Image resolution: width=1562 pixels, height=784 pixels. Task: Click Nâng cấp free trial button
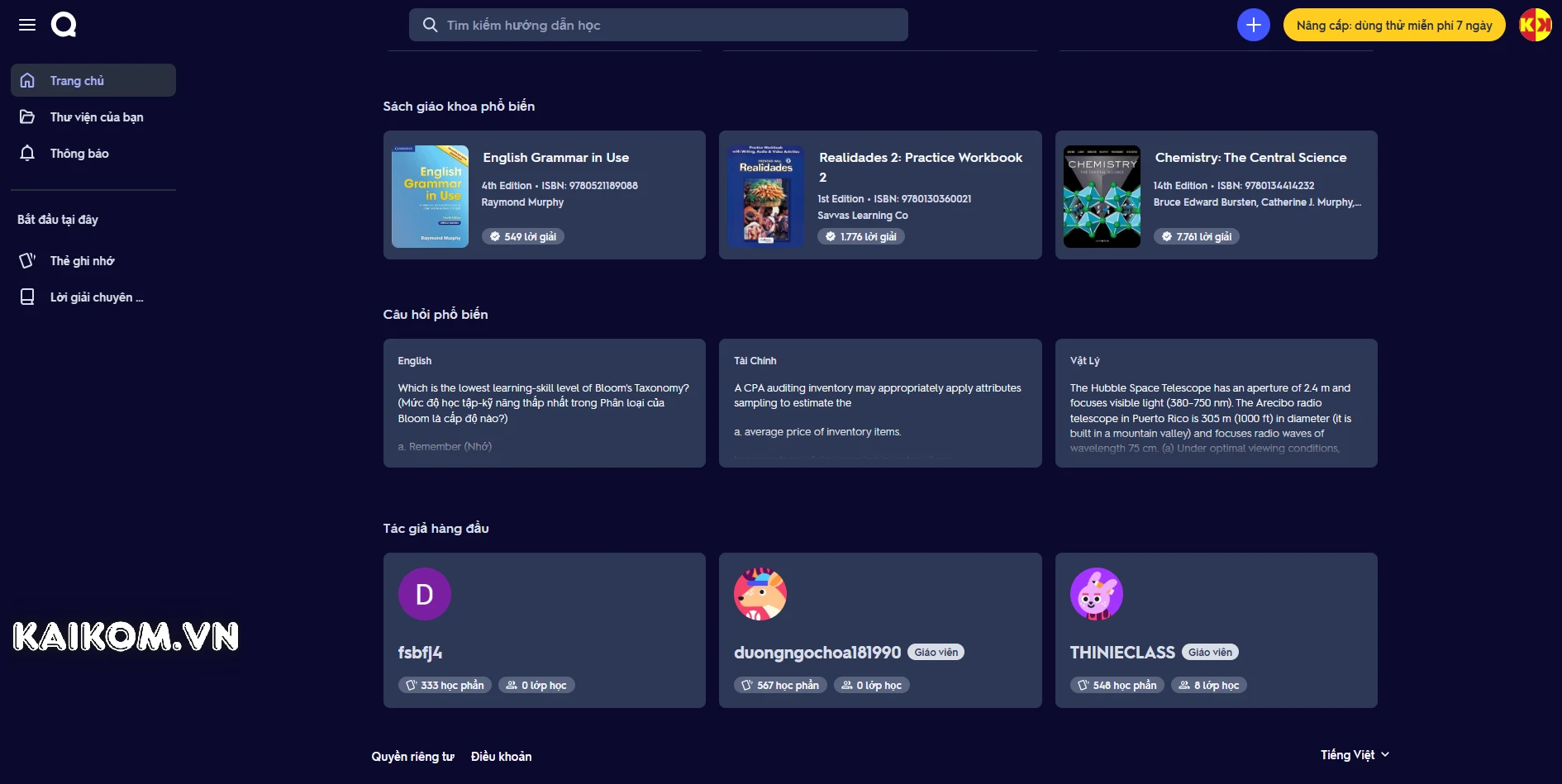pos(1393,25)
